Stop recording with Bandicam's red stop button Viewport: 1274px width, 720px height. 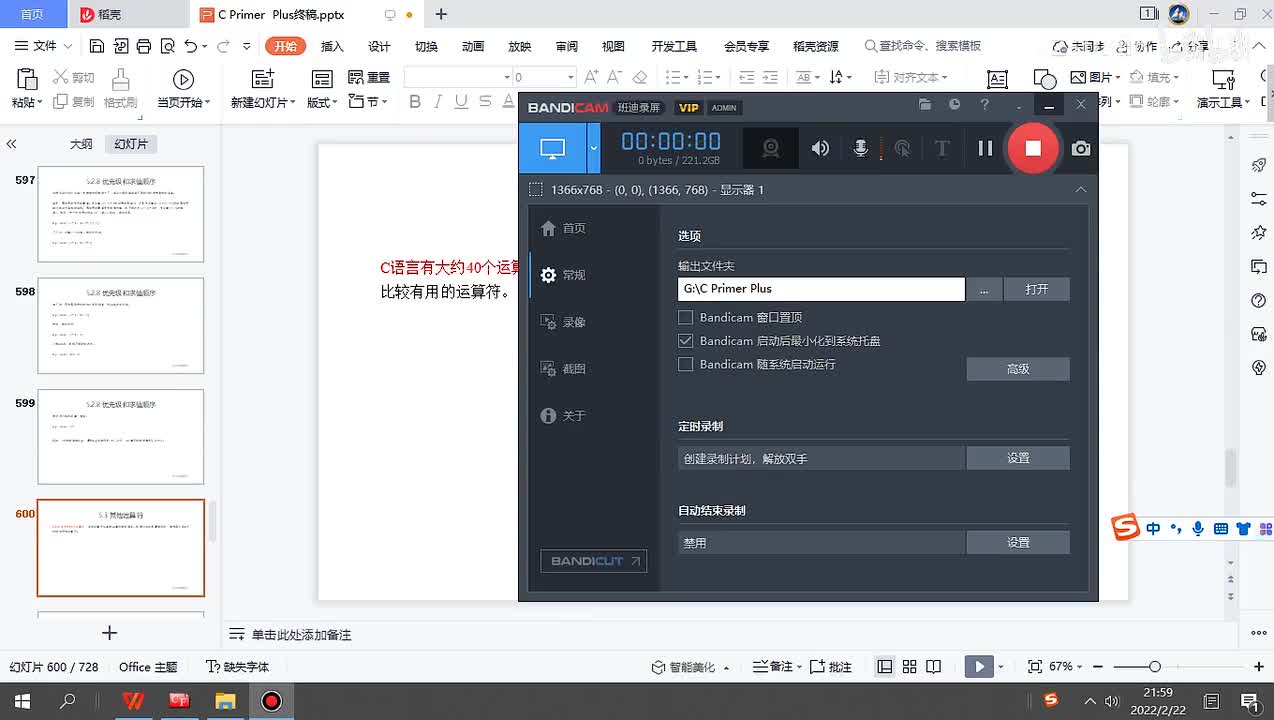click(1033, 148)
